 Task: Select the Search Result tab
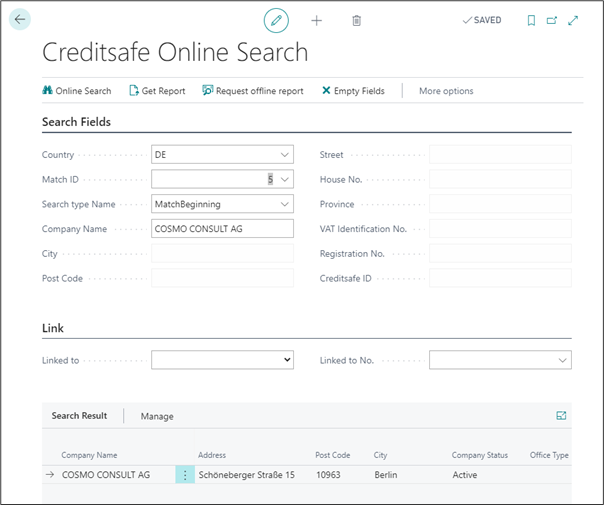[x=79, y=416]
